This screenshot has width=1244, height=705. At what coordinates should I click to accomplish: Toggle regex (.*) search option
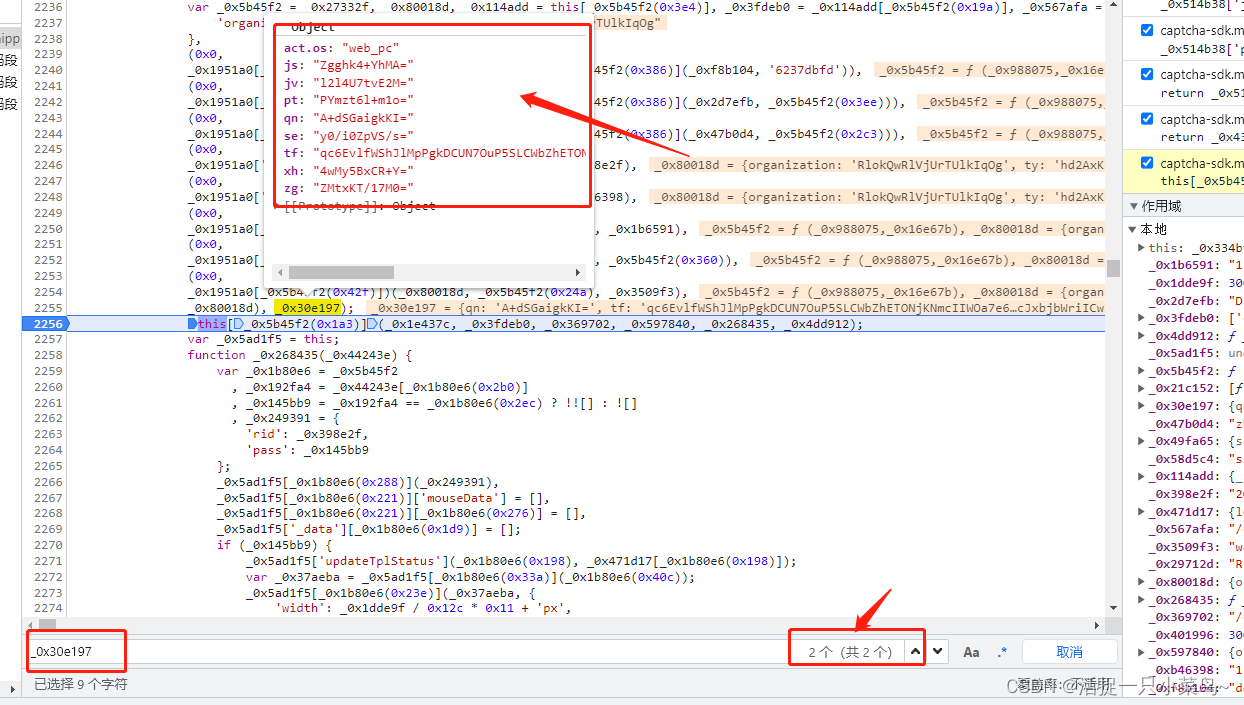pos(1002,652)
